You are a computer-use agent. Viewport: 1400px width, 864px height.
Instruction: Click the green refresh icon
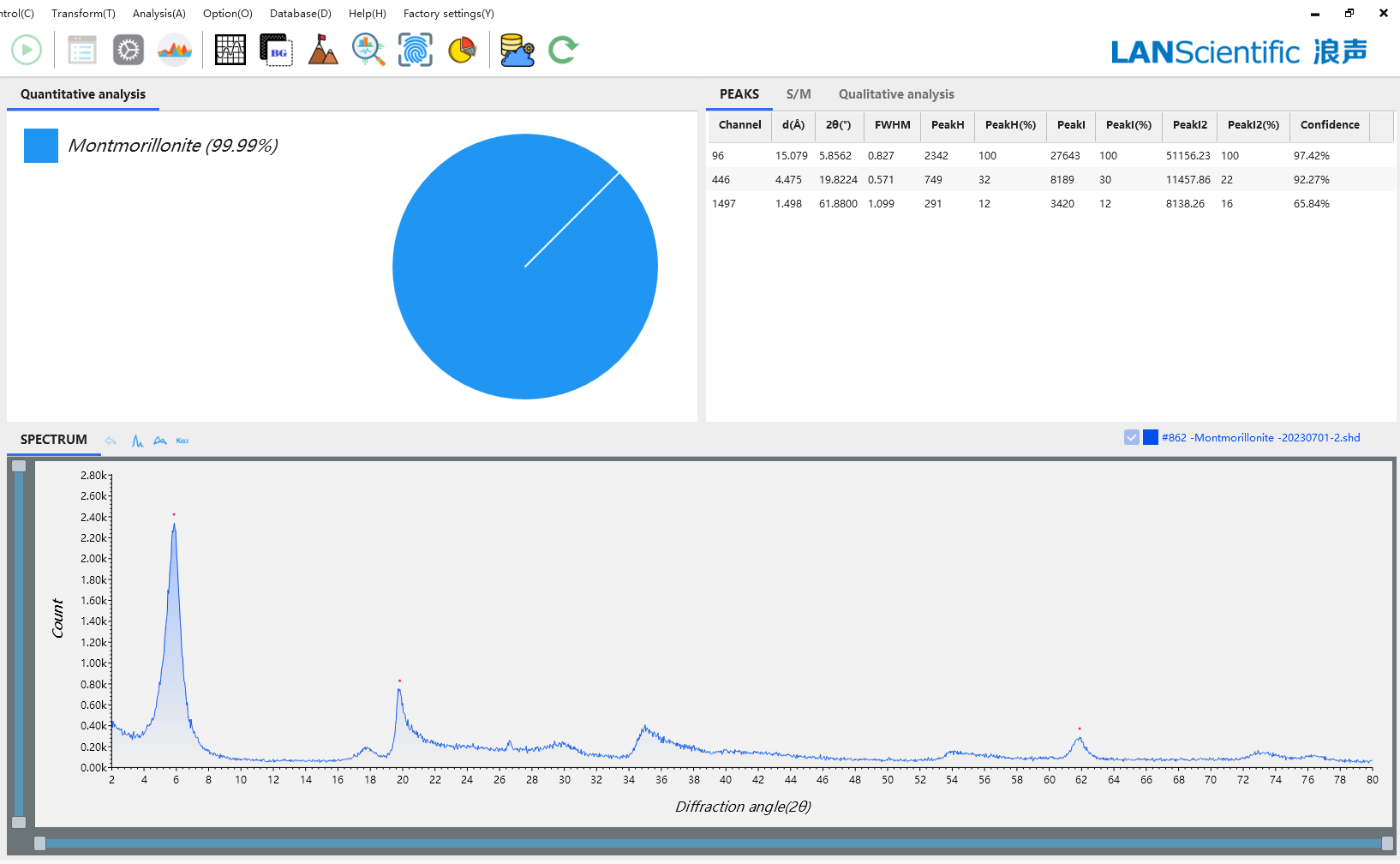[x=563, y=50]
